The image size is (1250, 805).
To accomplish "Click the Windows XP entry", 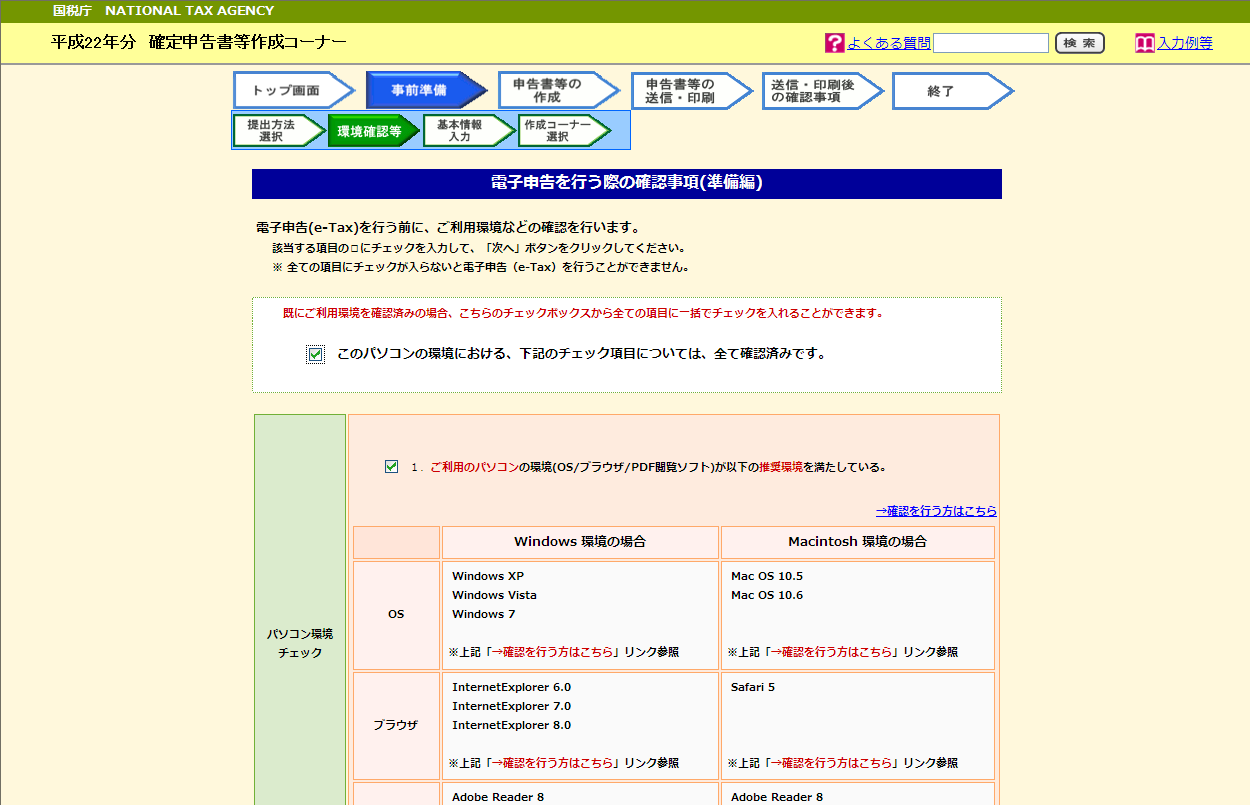I will tap(488, 576).
